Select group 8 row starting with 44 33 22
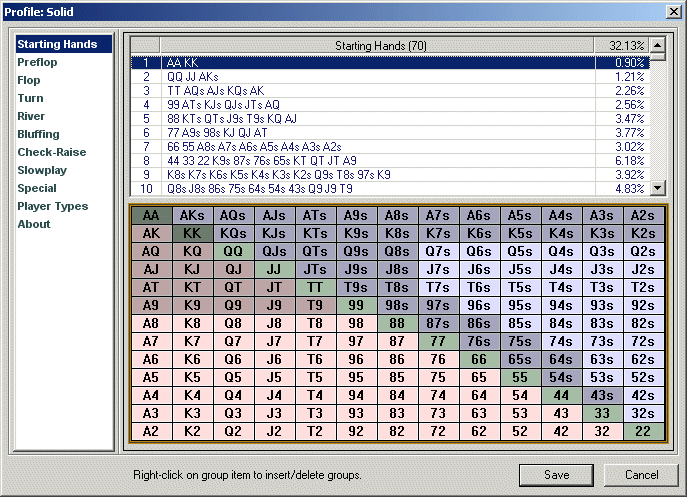Image resolution: width=687 pixels, height=497 pixels. [390, 161]
